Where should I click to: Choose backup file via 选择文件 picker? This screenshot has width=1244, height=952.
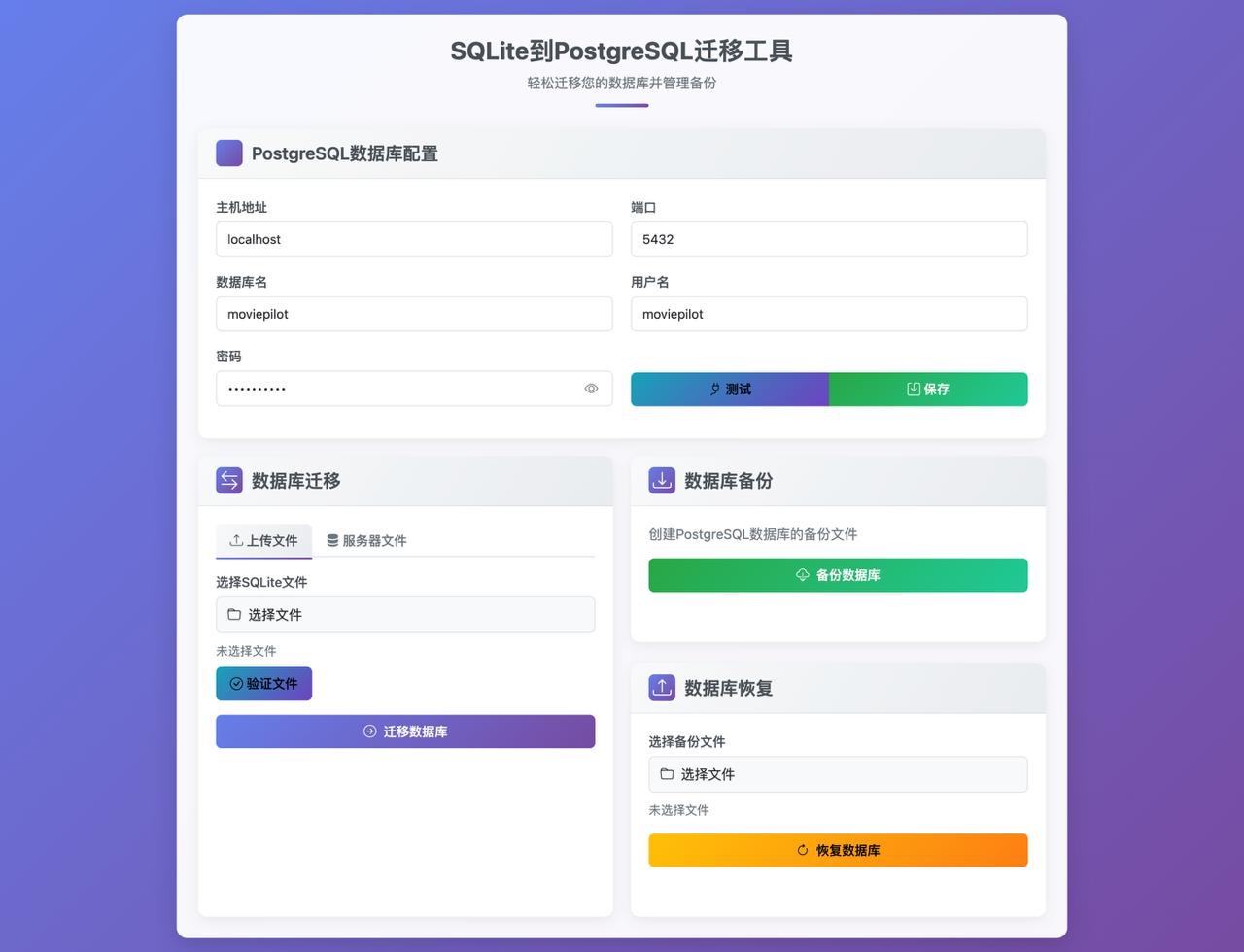838,774
